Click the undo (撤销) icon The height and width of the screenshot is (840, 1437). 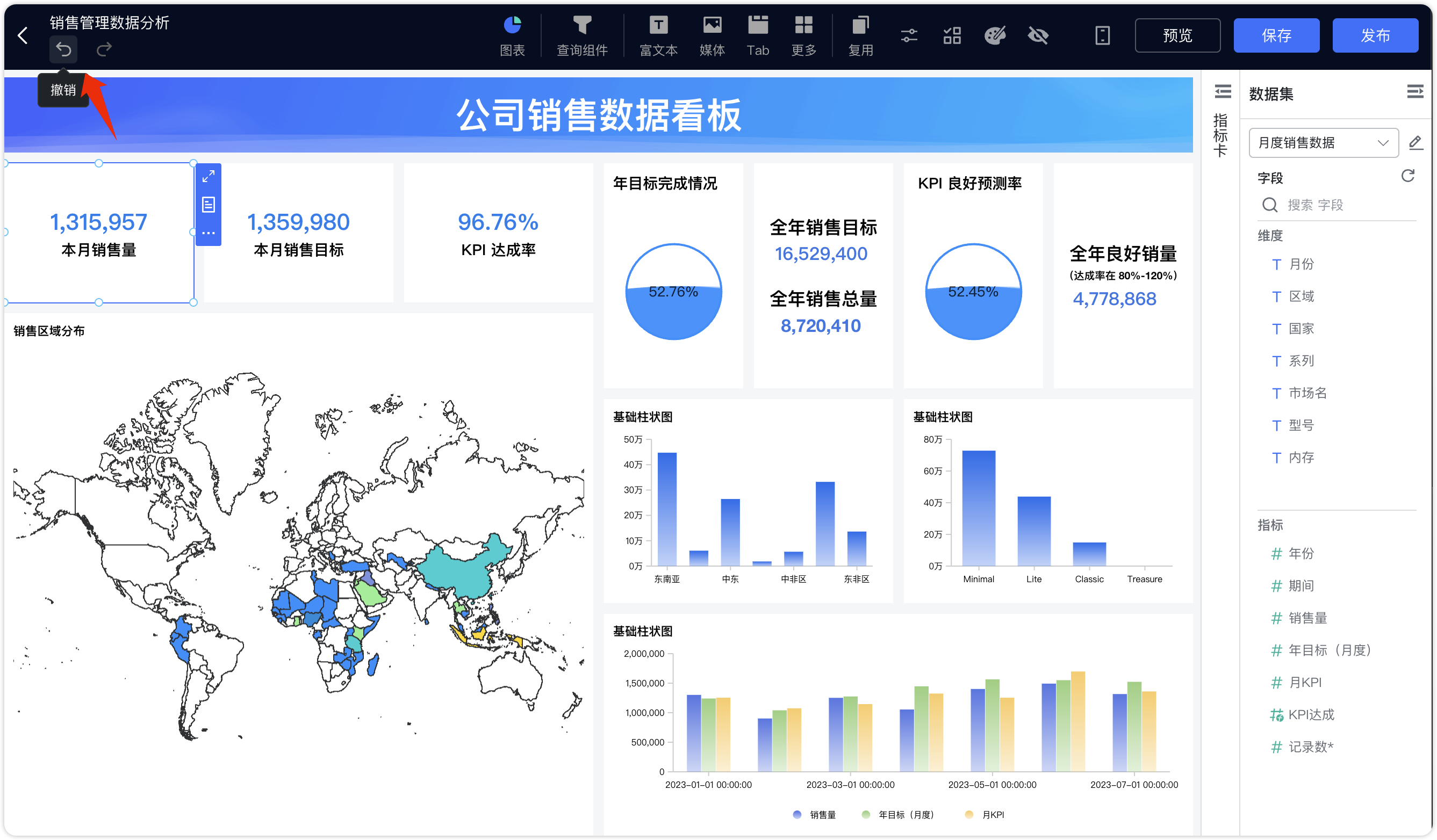[x=63, y=49]
